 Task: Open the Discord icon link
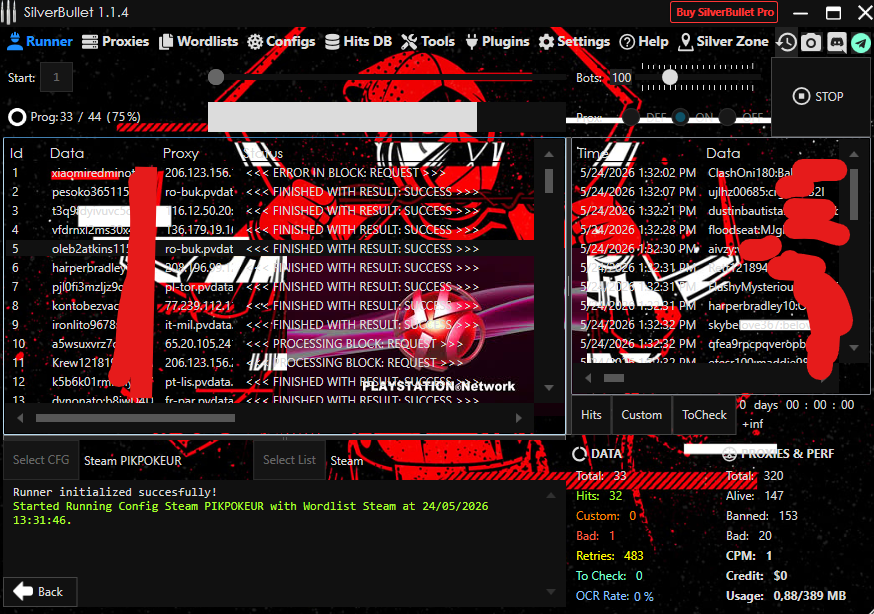pyautogui.click(x=836, y=42)
